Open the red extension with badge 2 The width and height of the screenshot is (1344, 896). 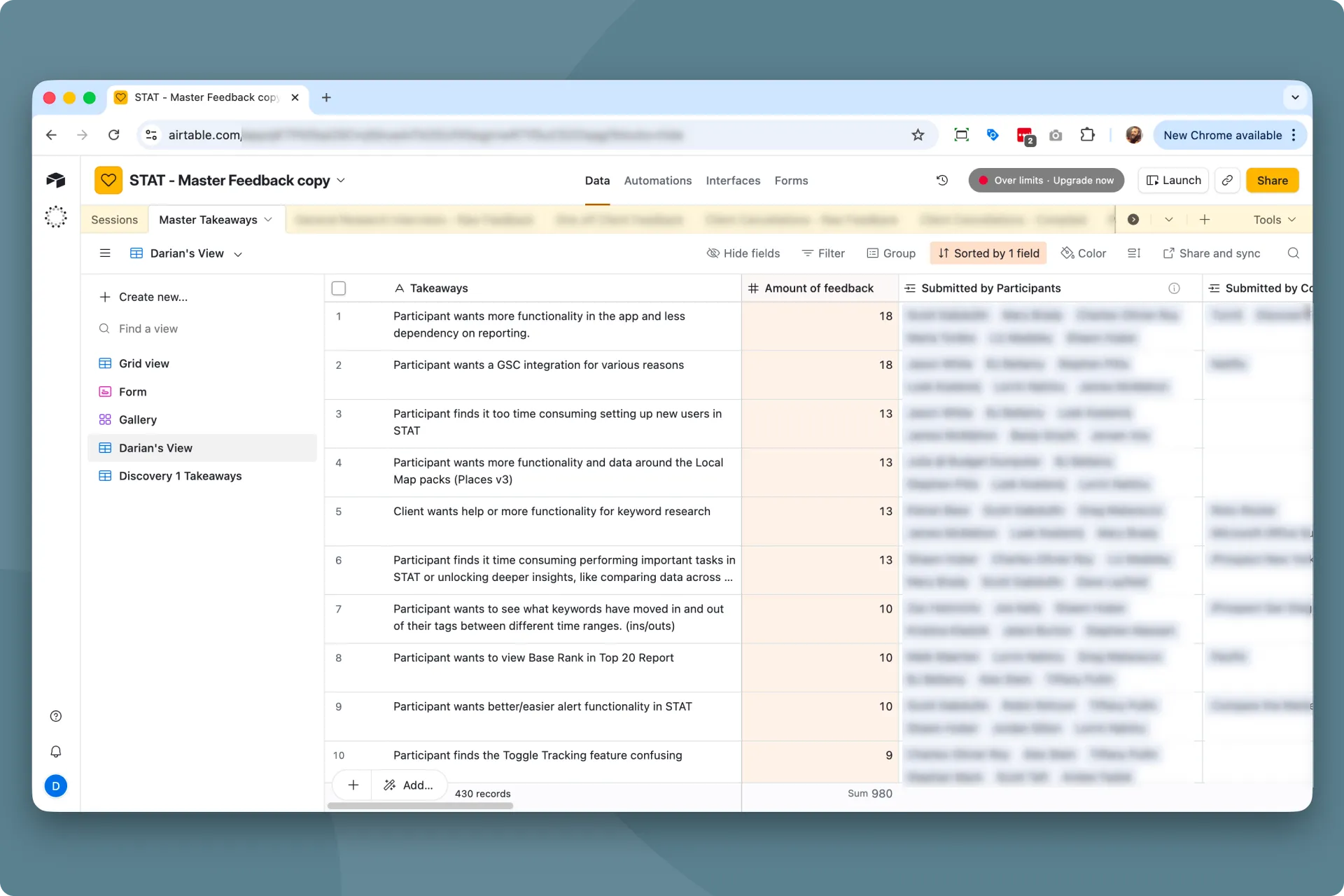1025,136
